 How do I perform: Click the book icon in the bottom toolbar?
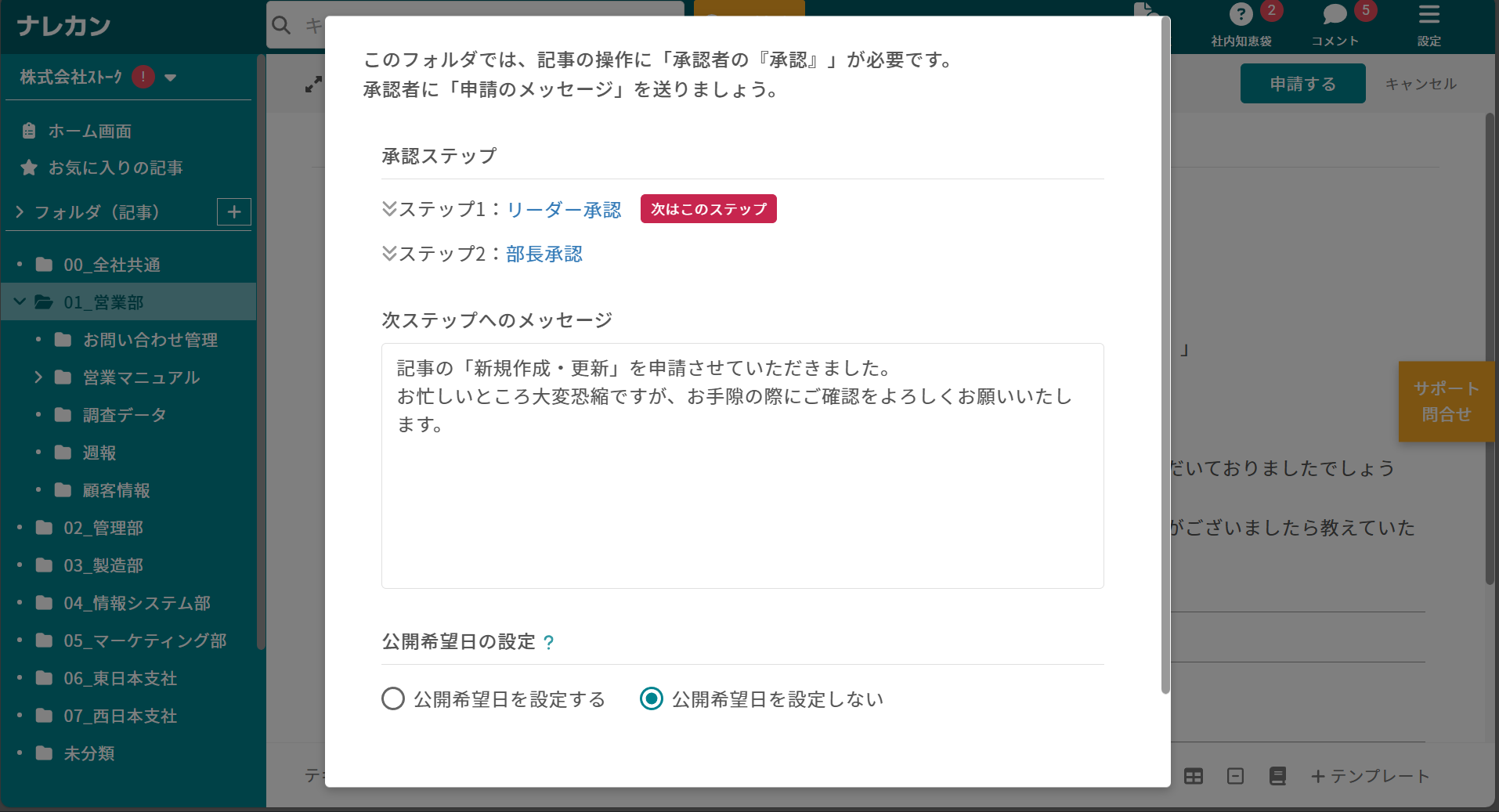tap(1277, 776)
